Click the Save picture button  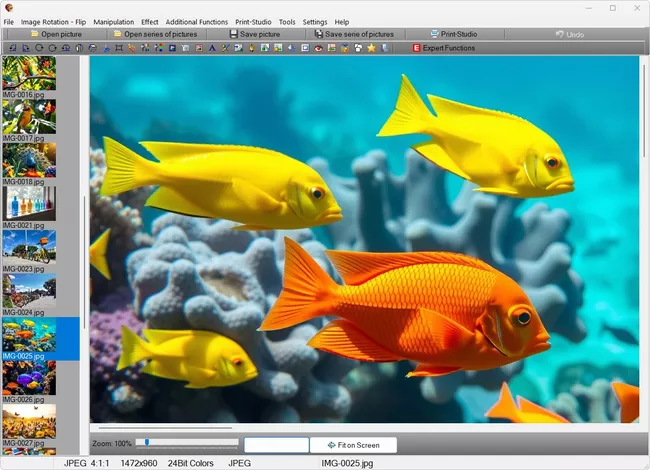(x=255, y=34)
